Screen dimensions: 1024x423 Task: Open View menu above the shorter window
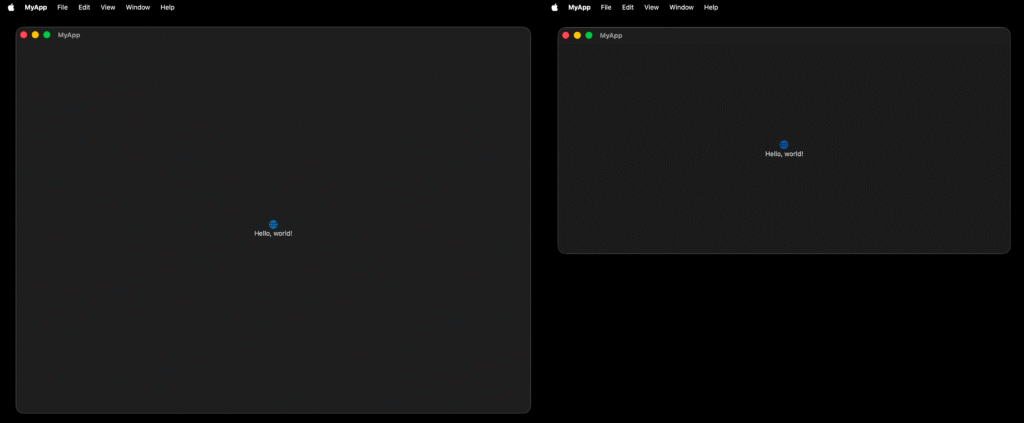651,7
